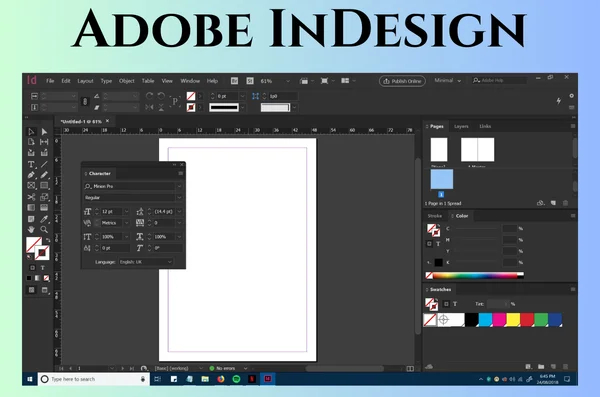The width and height of the screenshot is (600, 397).
Task: Click the Adobe Stock (St) icon
Action: [x=250, y=81]
